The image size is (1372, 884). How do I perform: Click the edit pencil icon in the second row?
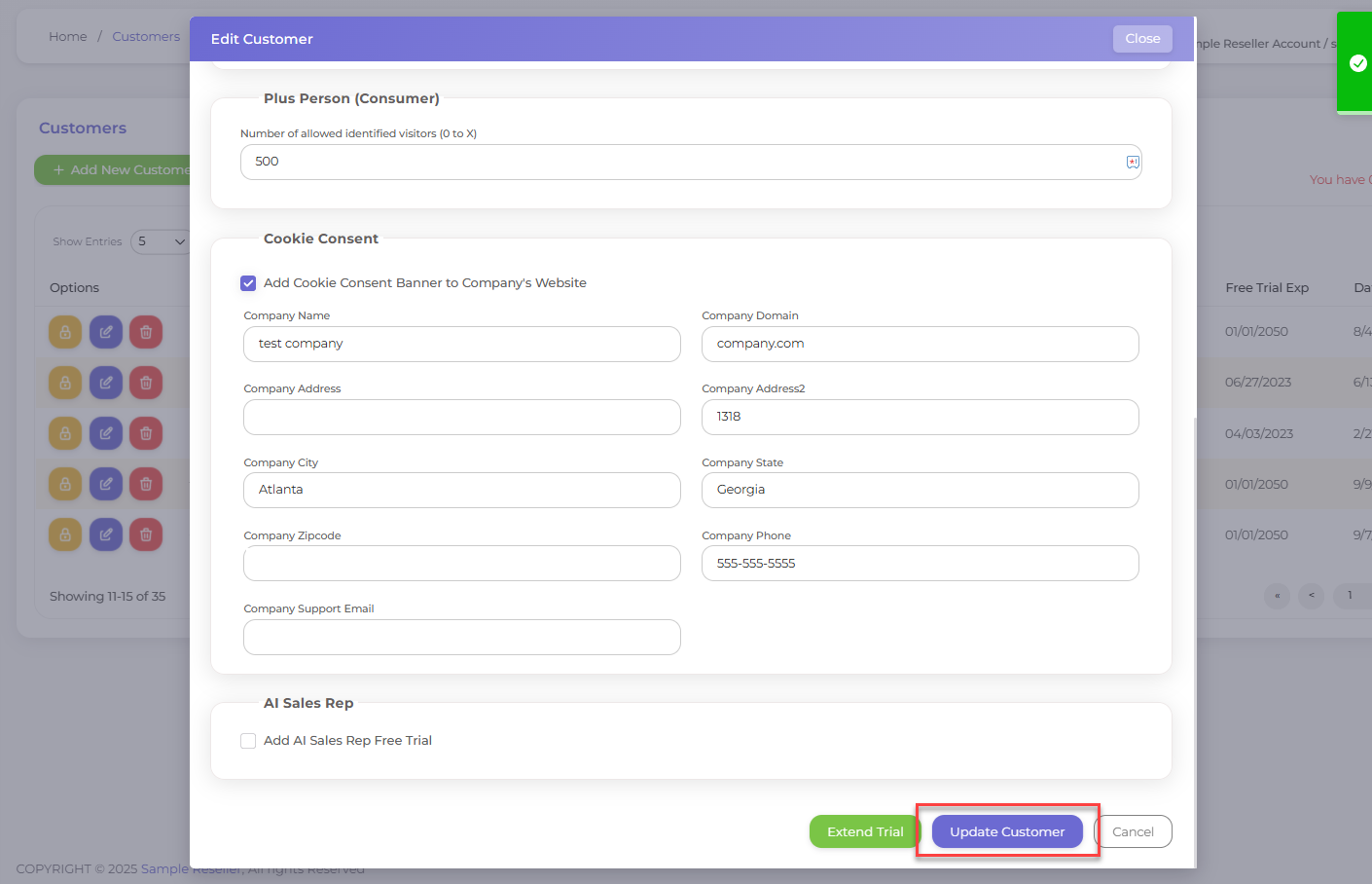(106, 383)
